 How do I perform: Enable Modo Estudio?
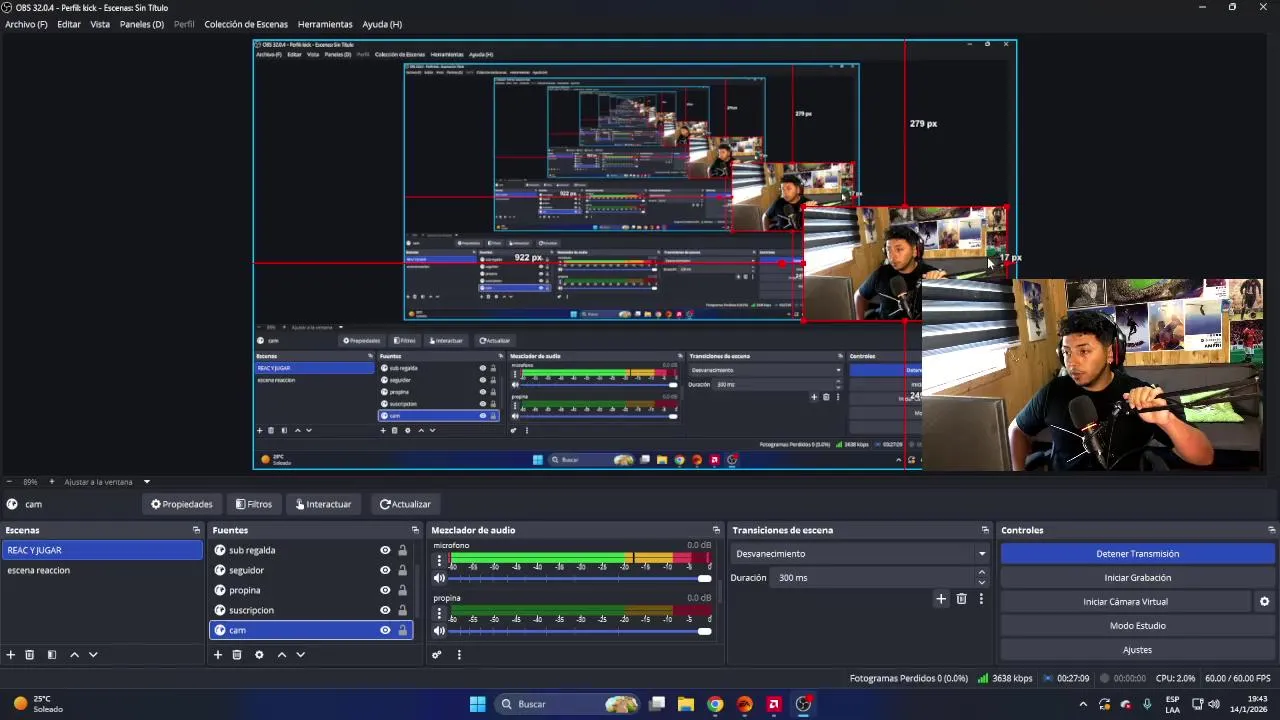1138,626
